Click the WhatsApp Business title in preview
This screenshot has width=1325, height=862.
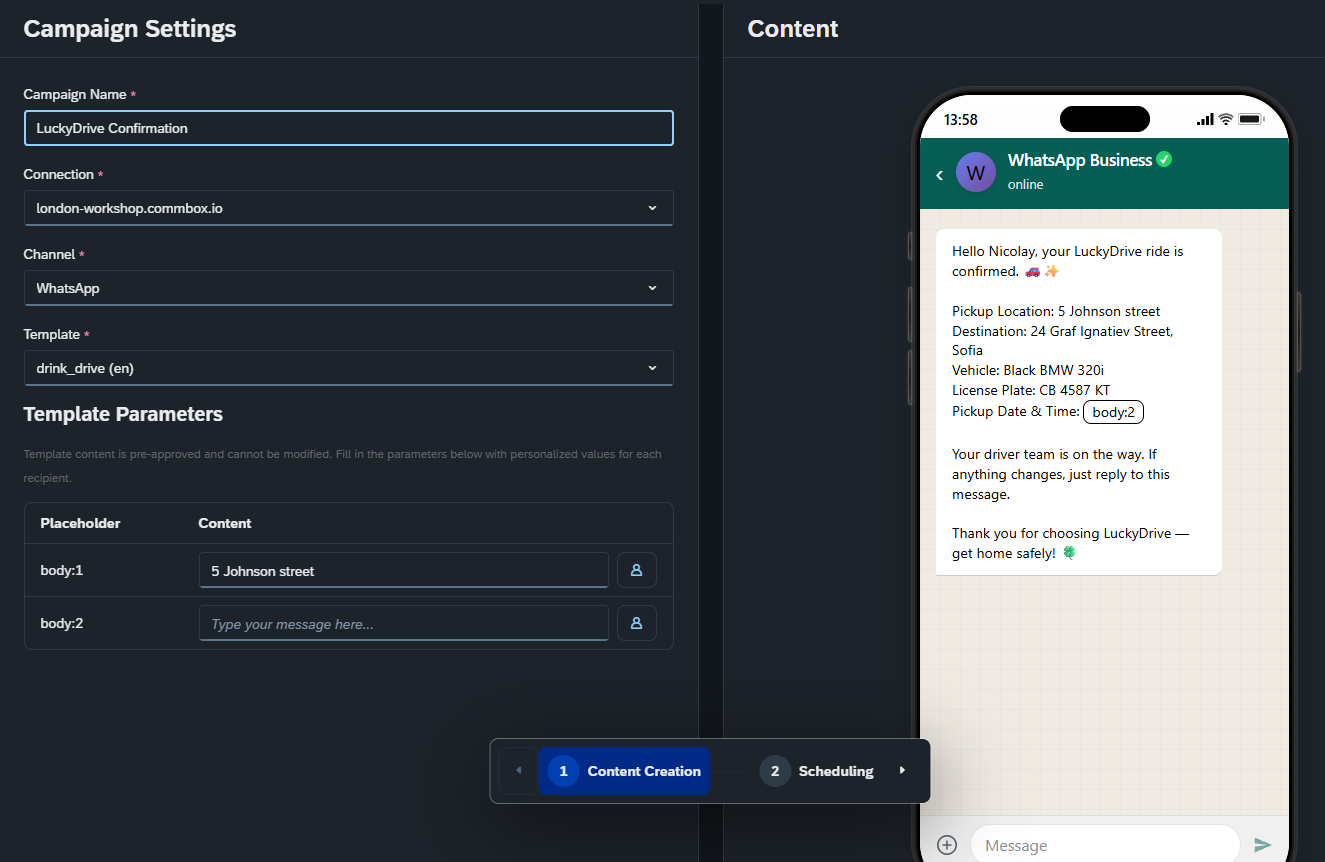pos(1080,160)
